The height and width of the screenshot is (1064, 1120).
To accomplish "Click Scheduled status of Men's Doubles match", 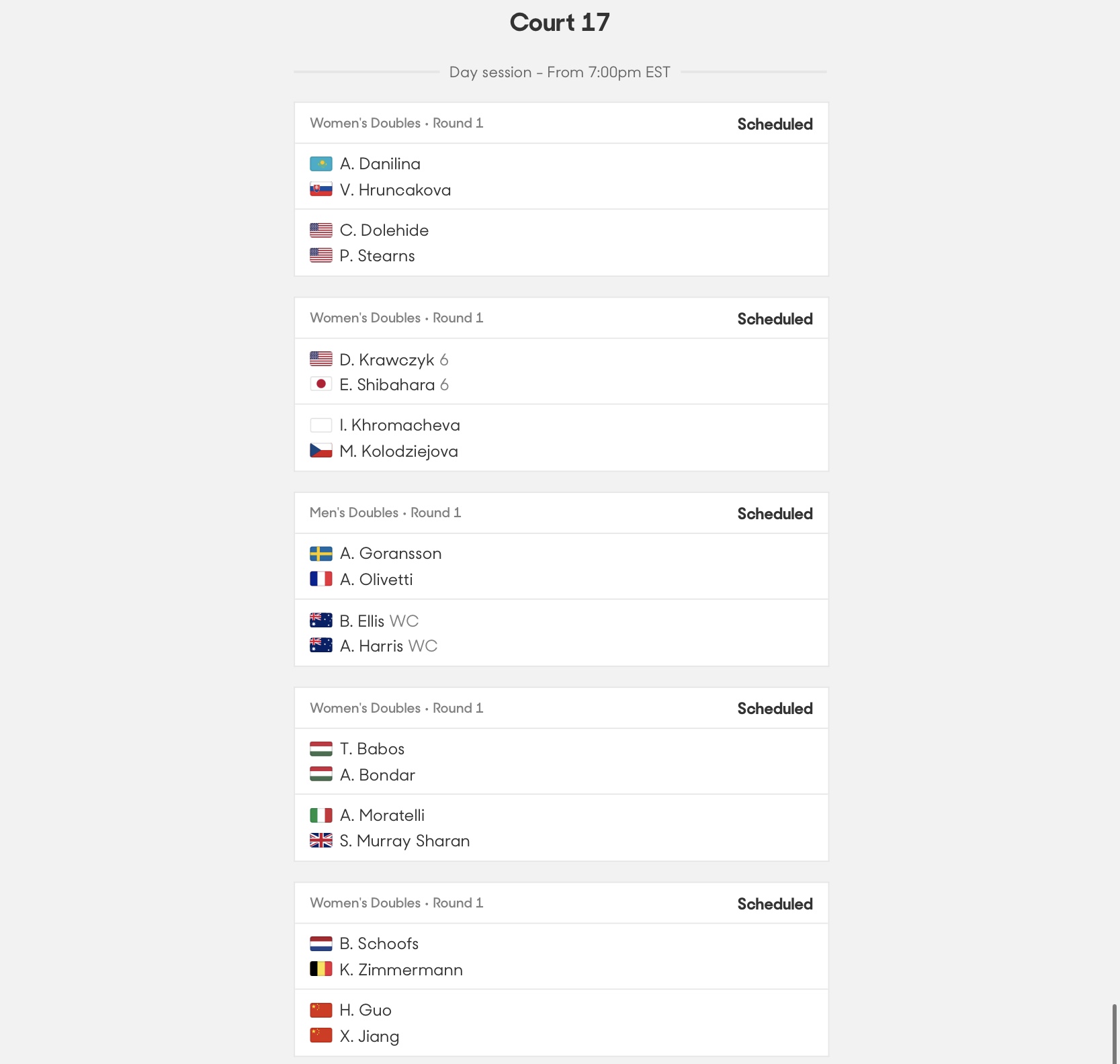I will (x=775, y=514).
